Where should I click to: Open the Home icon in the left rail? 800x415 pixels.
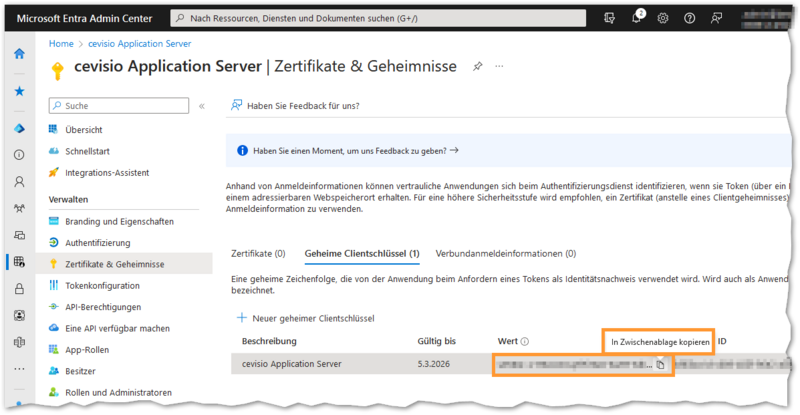[x=19, y=54]
